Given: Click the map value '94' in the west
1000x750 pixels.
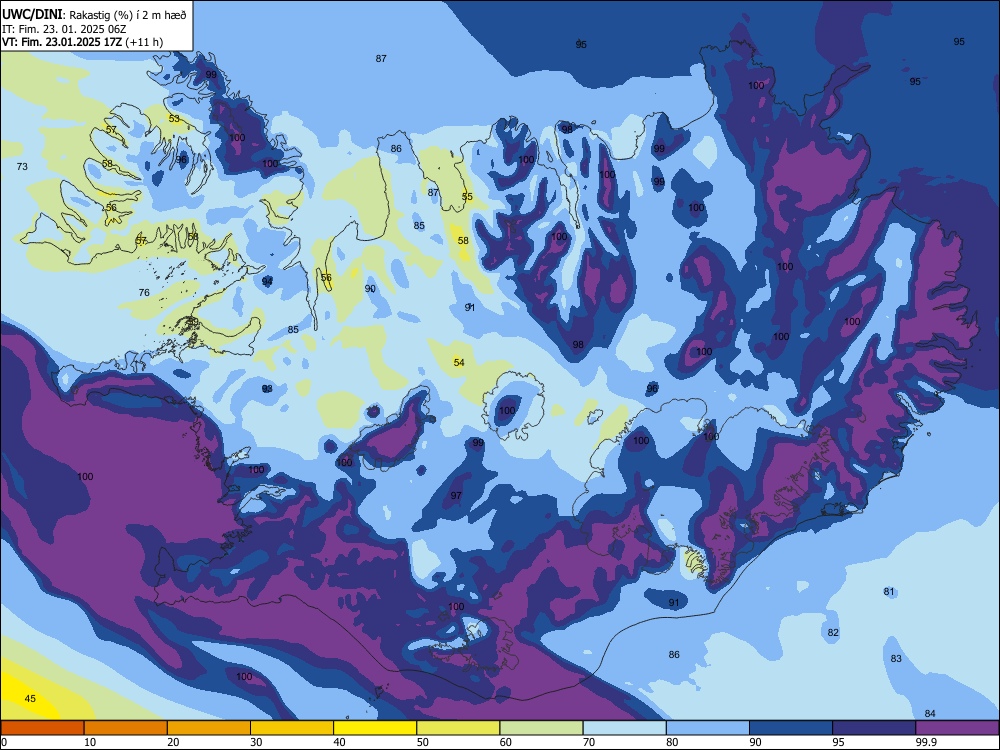Looking at the screenshot, I should 267,281.
